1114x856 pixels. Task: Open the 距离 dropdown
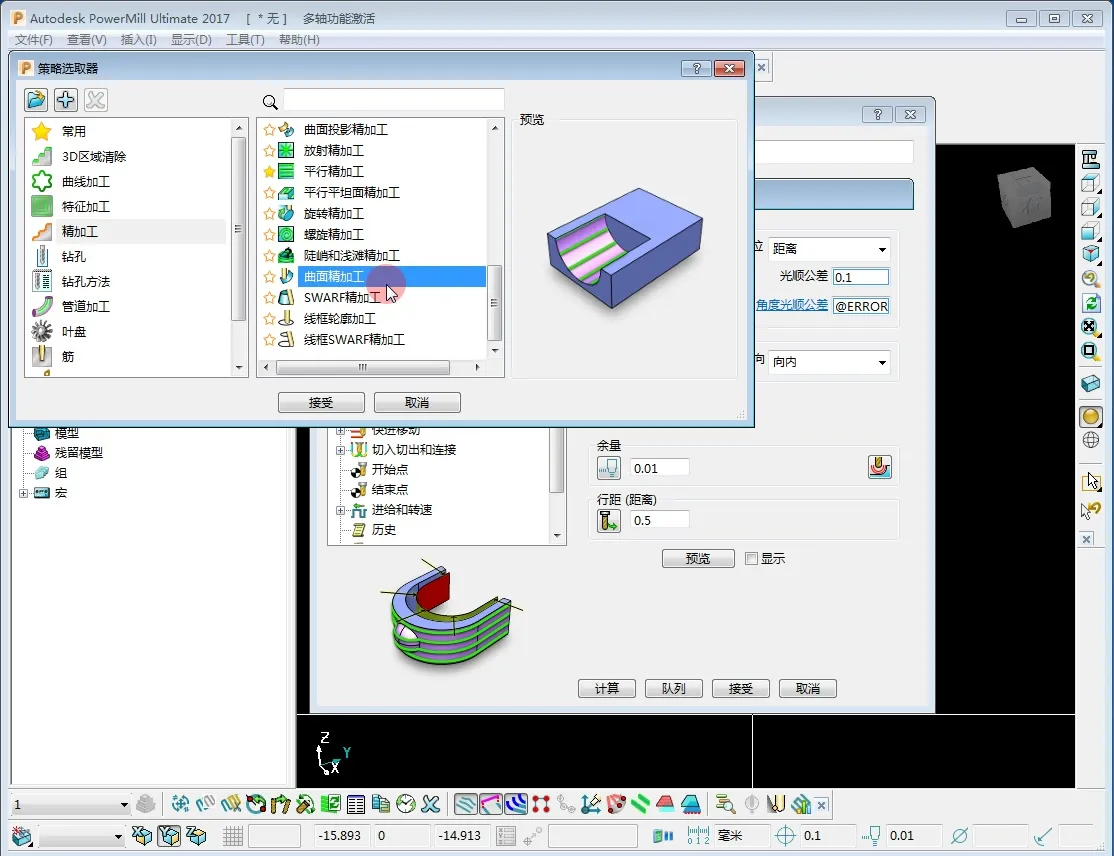(828, 249)
